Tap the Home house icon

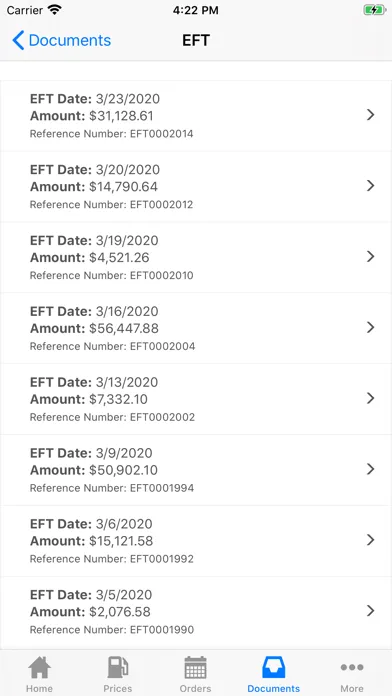pyautogui.click(x=39, y=667)
